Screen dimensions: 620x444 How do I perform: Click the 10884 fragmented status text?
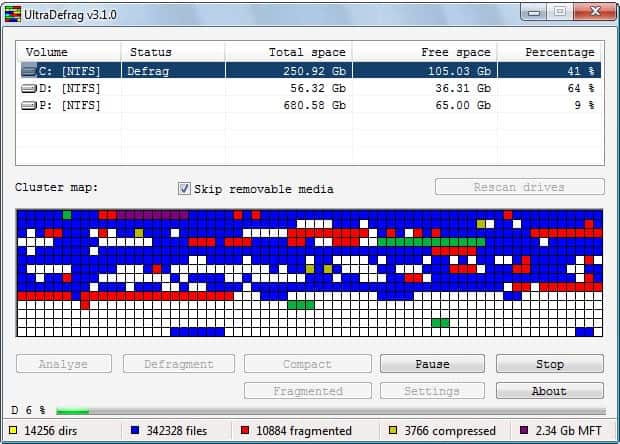click(304, 430)
